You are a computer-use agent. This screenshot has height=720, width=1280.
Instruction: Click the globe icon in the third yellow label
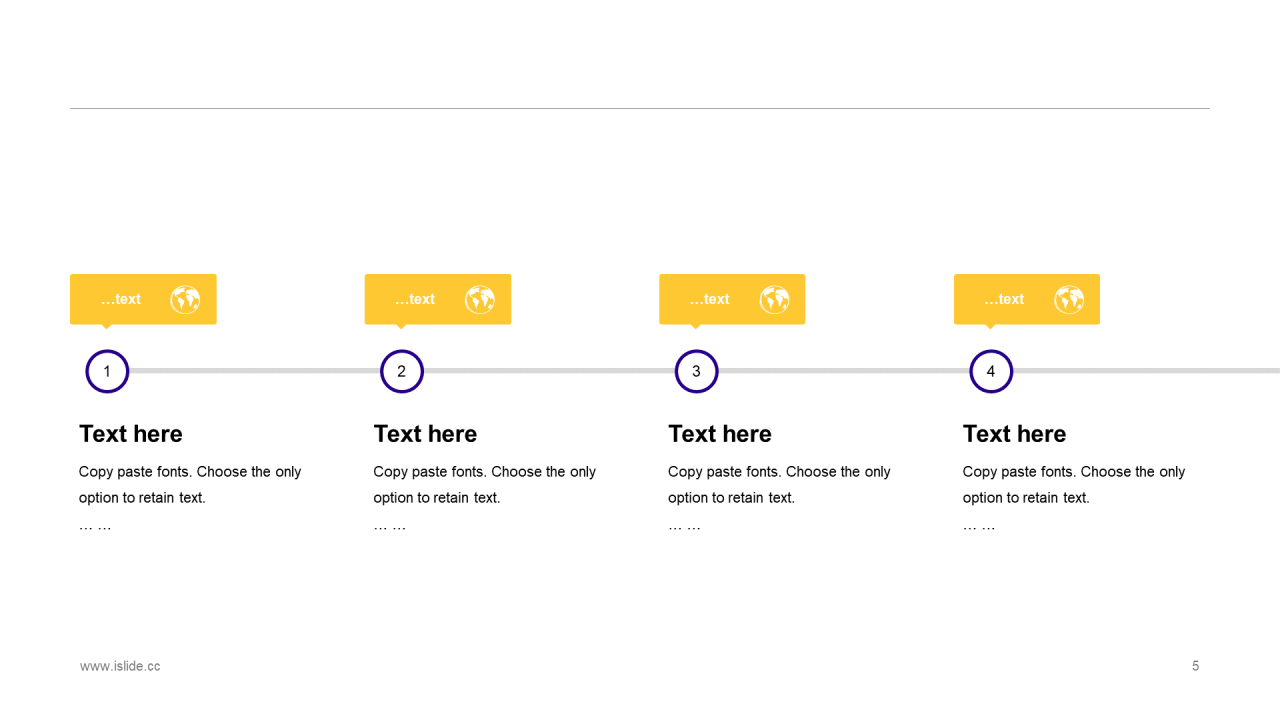[x=774, y=299]
